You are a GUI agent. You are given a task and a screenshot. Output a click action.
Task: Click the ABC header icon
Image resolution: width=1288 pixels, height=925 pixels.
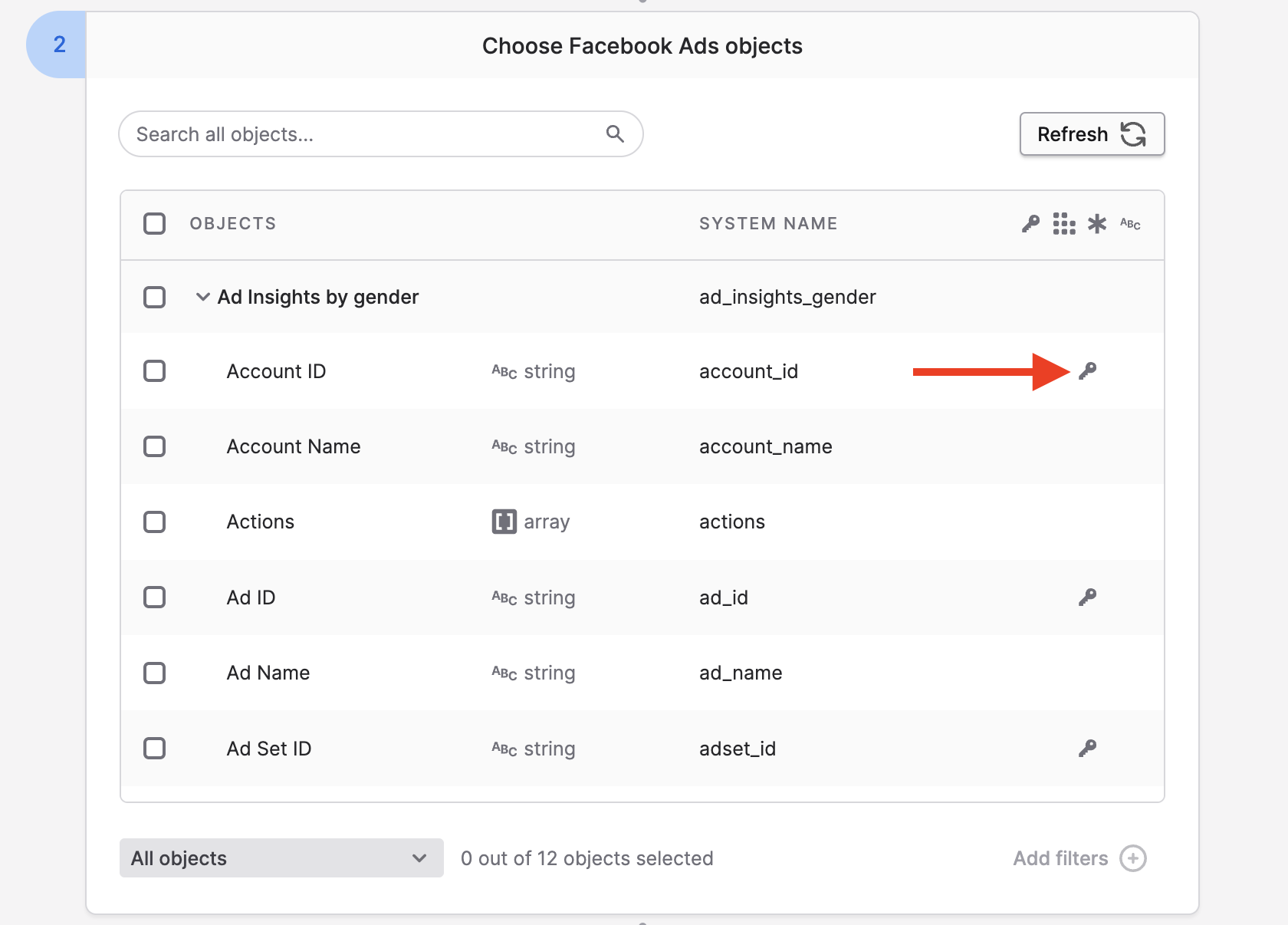[1130, 224]
